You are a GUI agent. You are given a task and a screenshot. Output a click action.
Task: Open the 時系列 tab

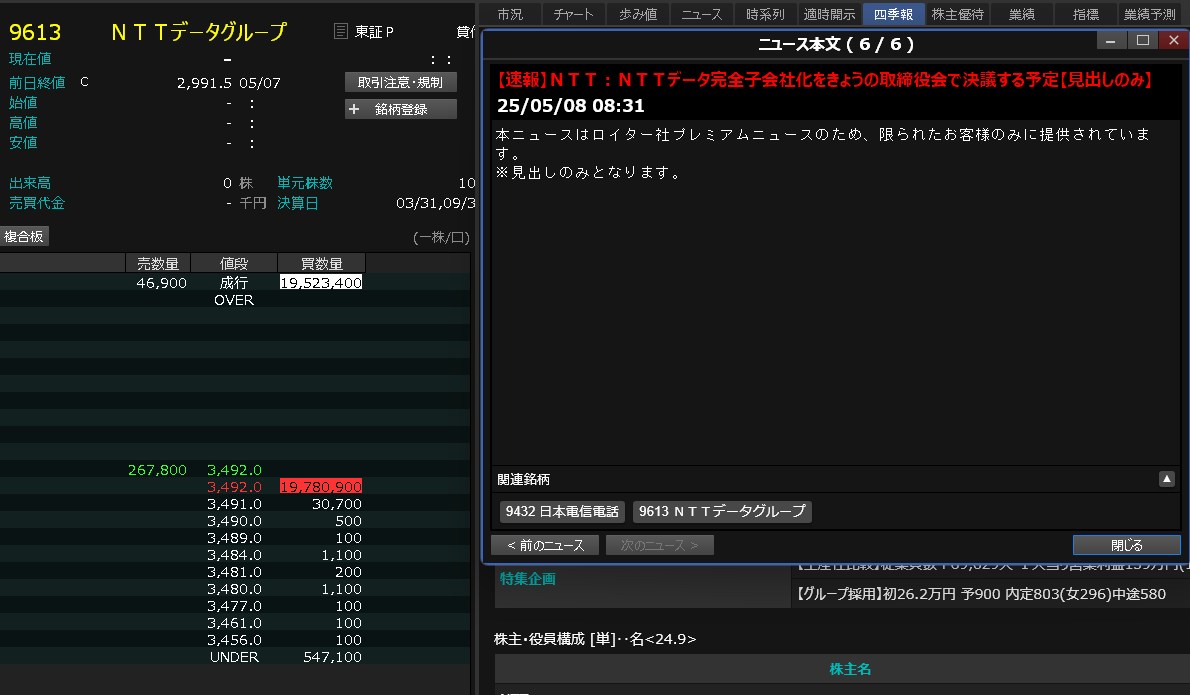point(765,14)
